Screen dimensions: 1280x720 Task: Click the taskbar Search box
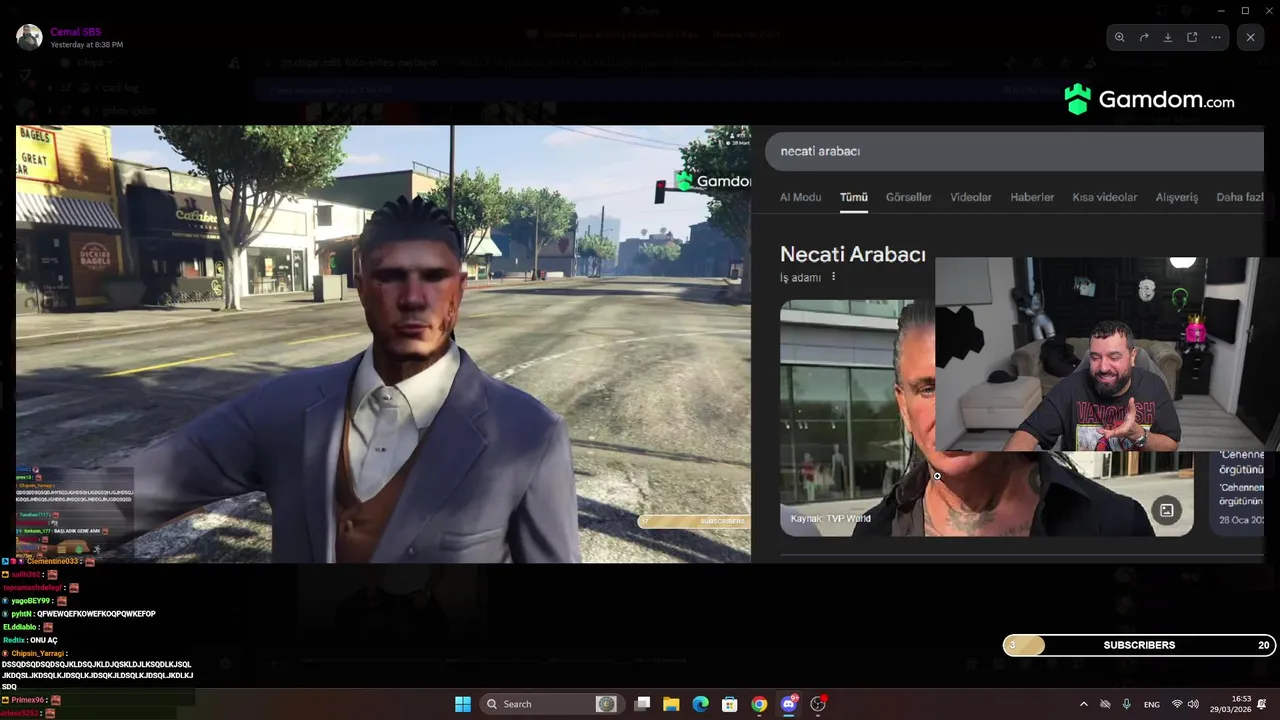(x=551, y=704)
